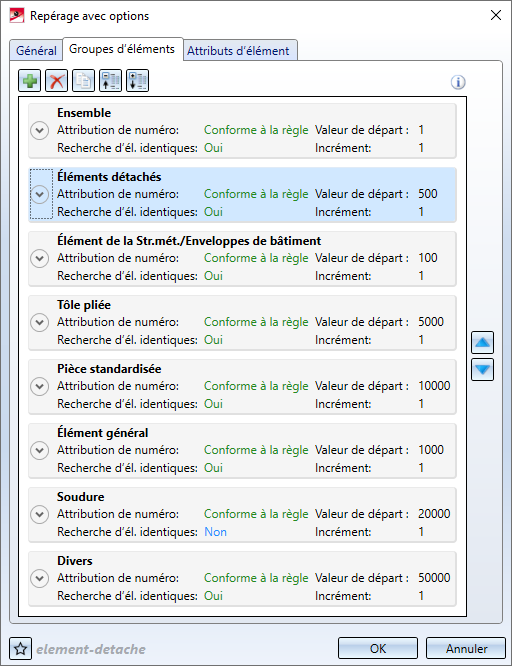This screenshot has height=666, width=512.
Task: Expand the Éléments détachés group chevron
Action: (x=40, y=195)
